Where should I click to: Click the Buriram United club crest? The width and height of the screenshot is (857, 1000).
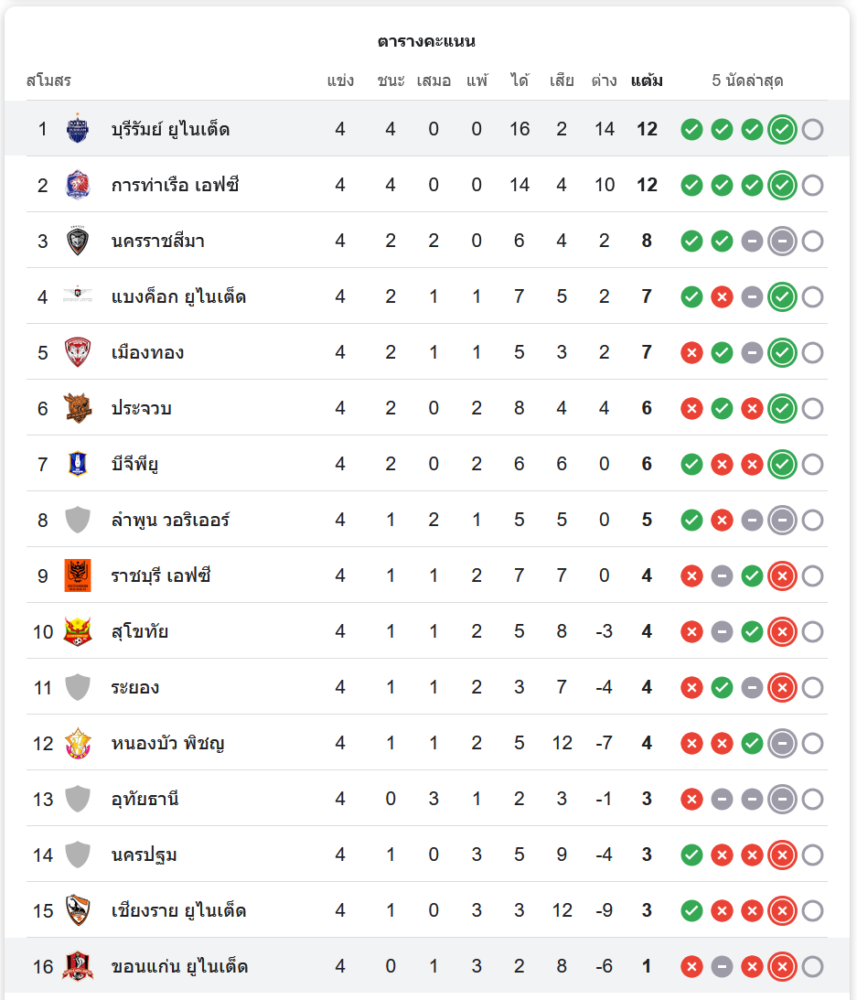coord(77,129)
